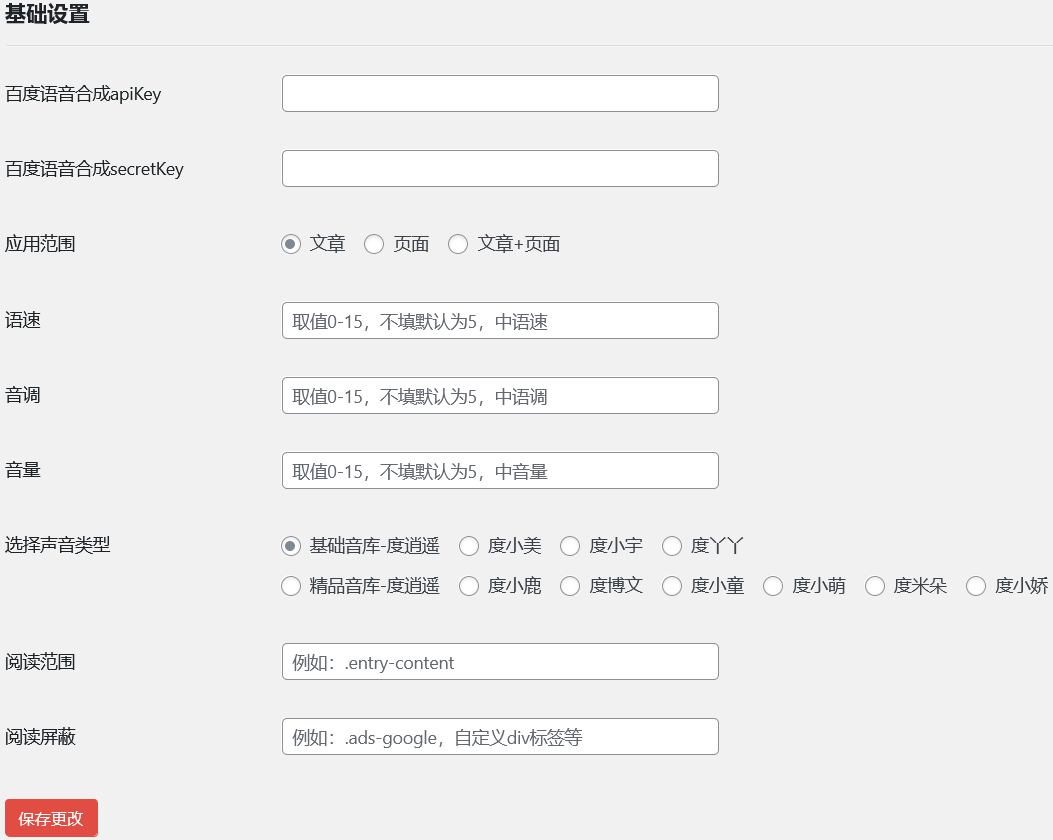Click the 保存更改 save button
The width and height of the screenshot is (1053, 840).
point(51,817)
